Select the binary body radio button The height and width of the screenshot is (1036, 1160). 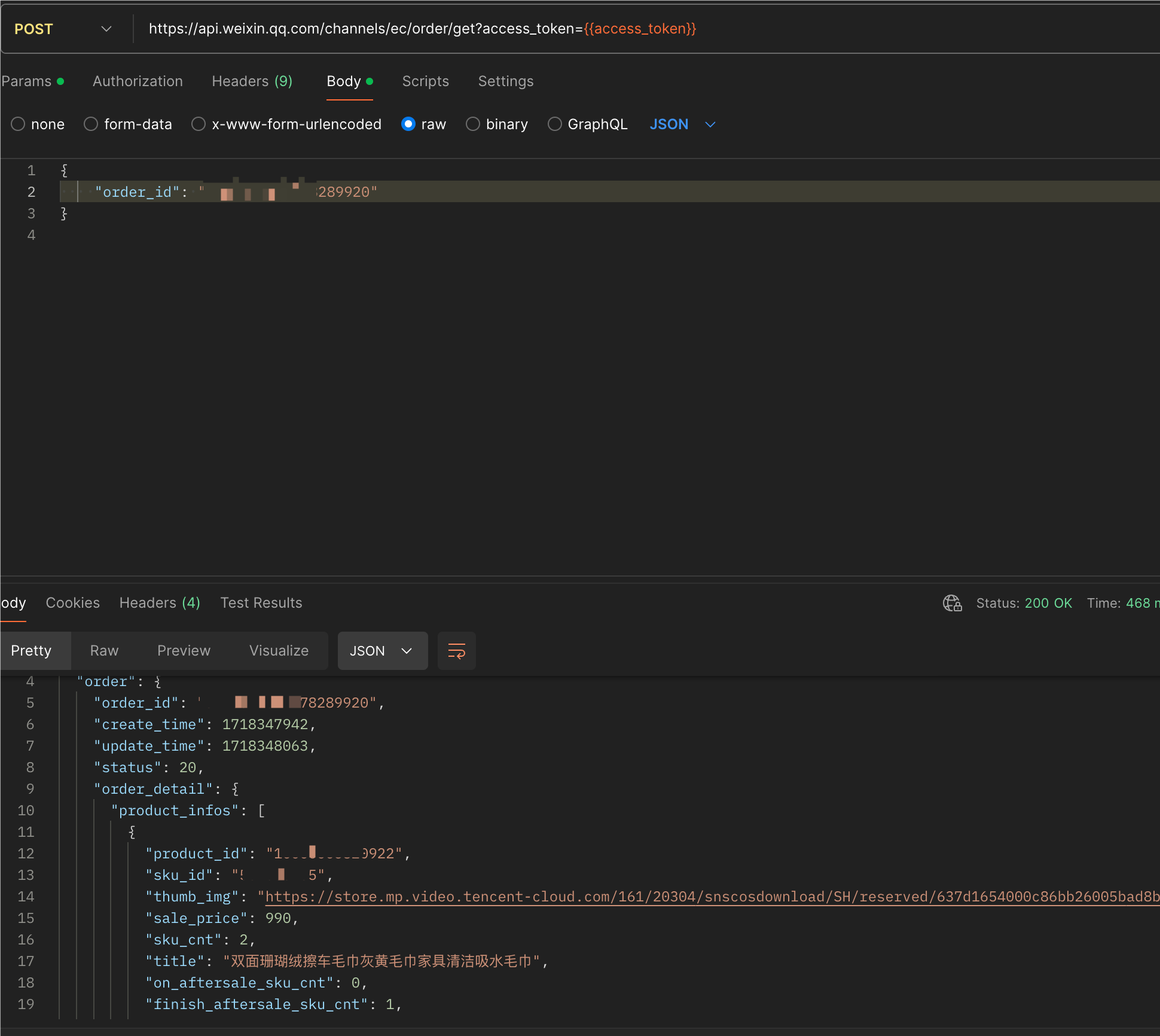473,124
